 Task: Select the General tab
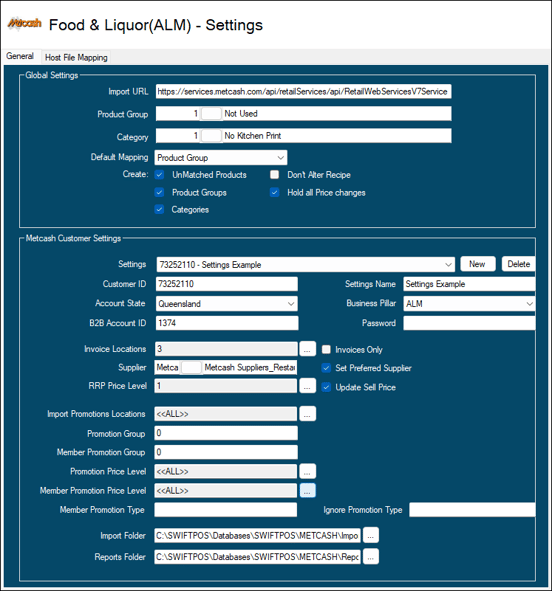[x=20, y=56]
